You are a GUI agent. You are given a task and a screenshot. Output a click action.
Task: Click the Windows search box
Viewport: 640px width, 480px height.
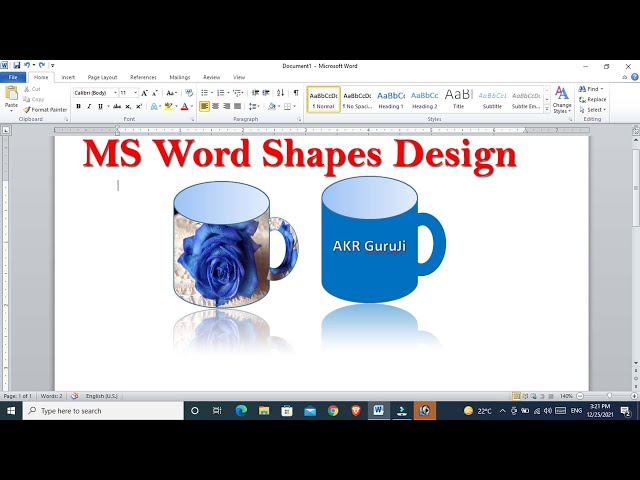pyautogui.click(x=103, y=411)
